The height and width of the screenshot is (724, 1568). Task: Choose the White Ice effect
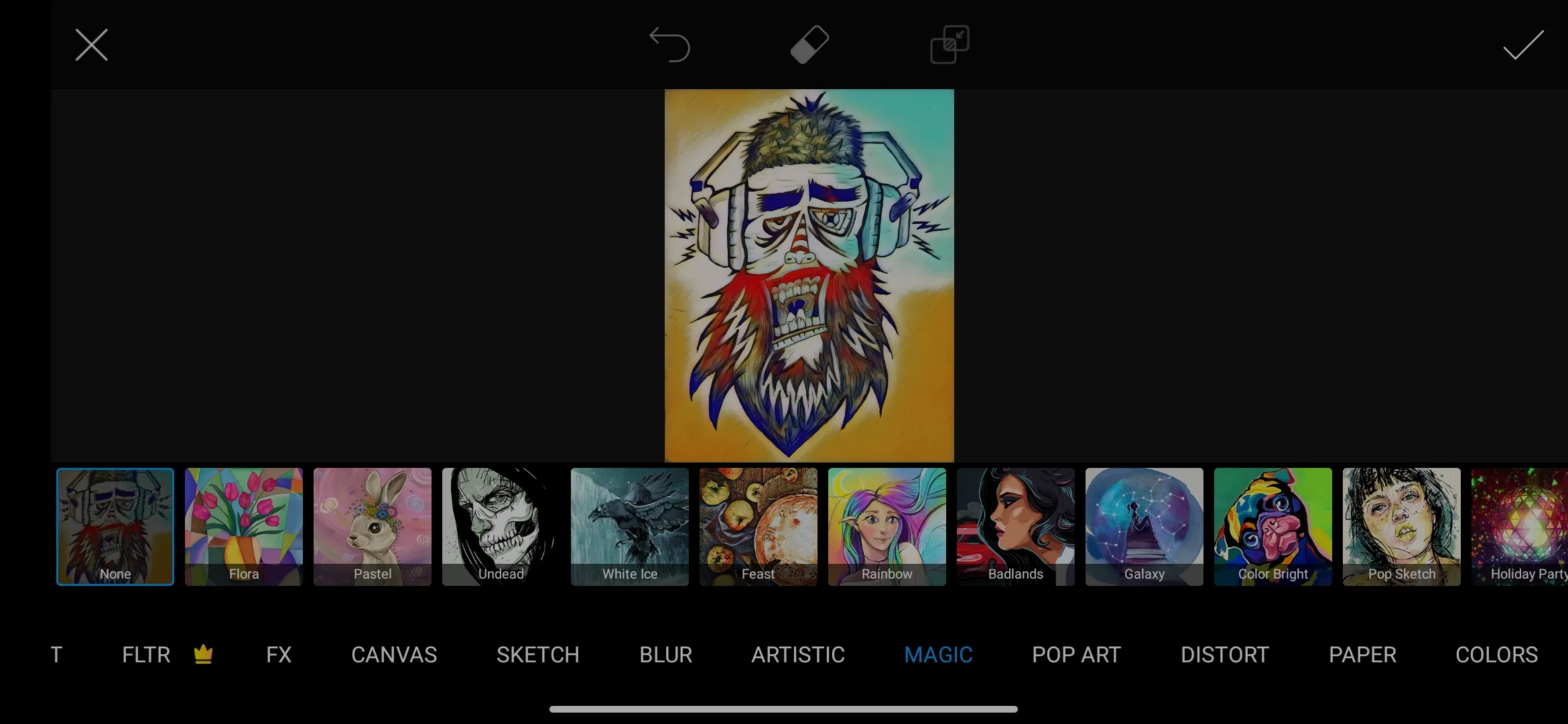tap(630, 526)
